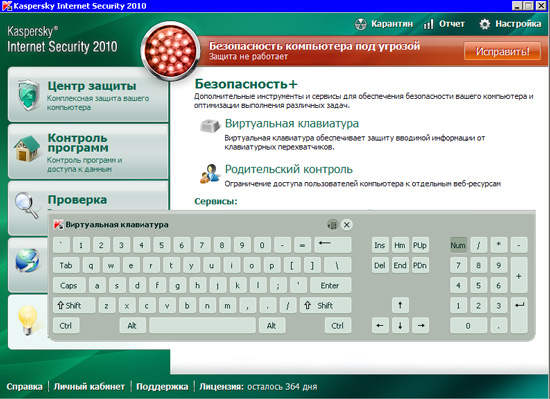
Task: Toggle the Caps key on virtual keyboard
Action: [69, 285]
